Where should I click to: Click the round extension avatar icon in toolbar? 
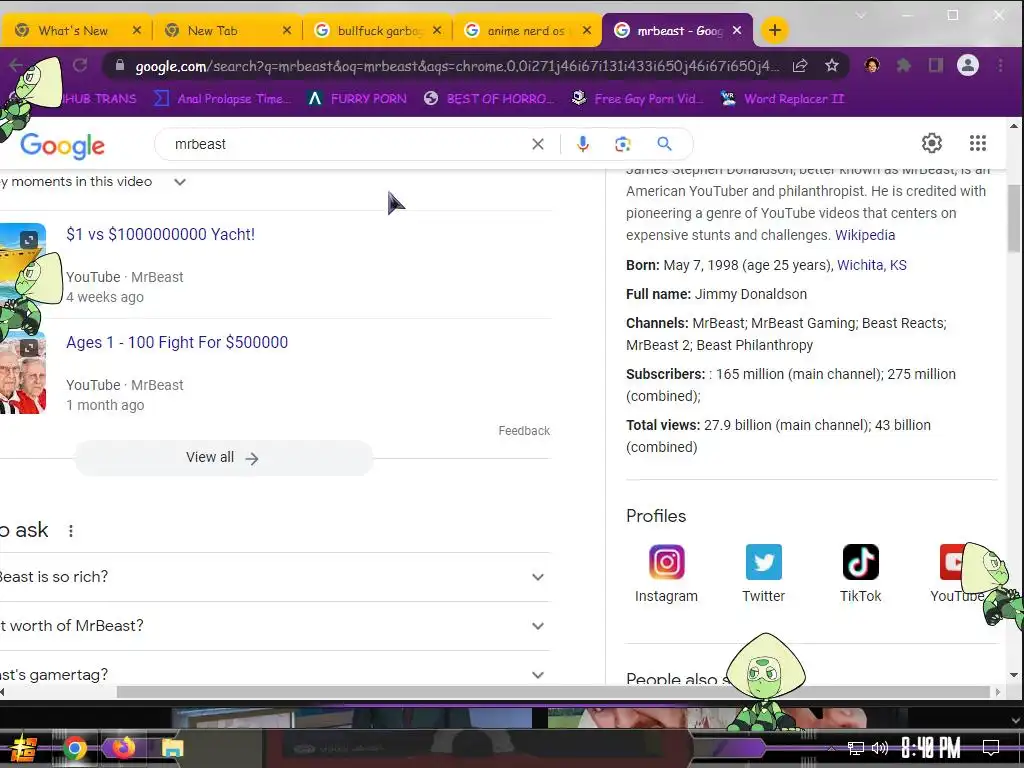coord(872,65)
